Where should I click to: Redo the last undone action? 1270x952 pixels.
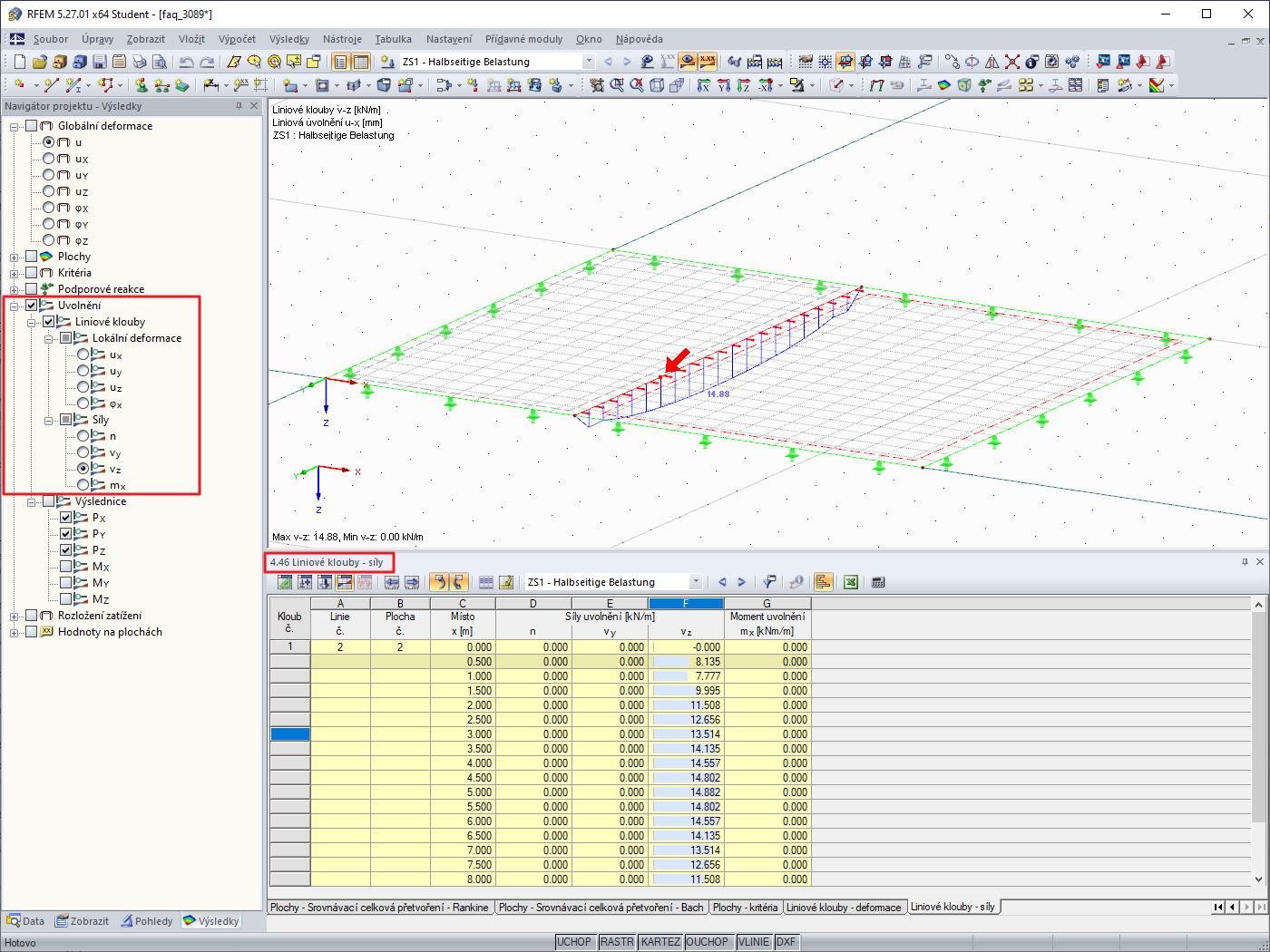207,62
